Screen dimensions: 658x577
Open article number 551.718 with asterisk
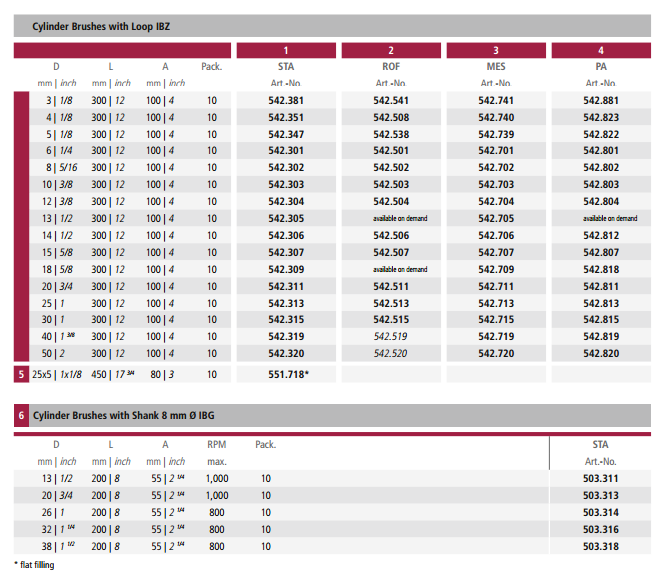click(288, 373)
